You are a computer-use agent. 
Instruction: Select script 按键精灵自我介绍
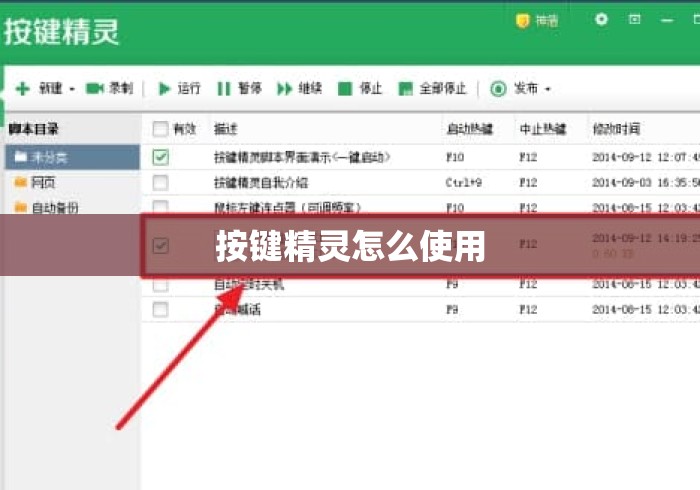pos(261,183)
